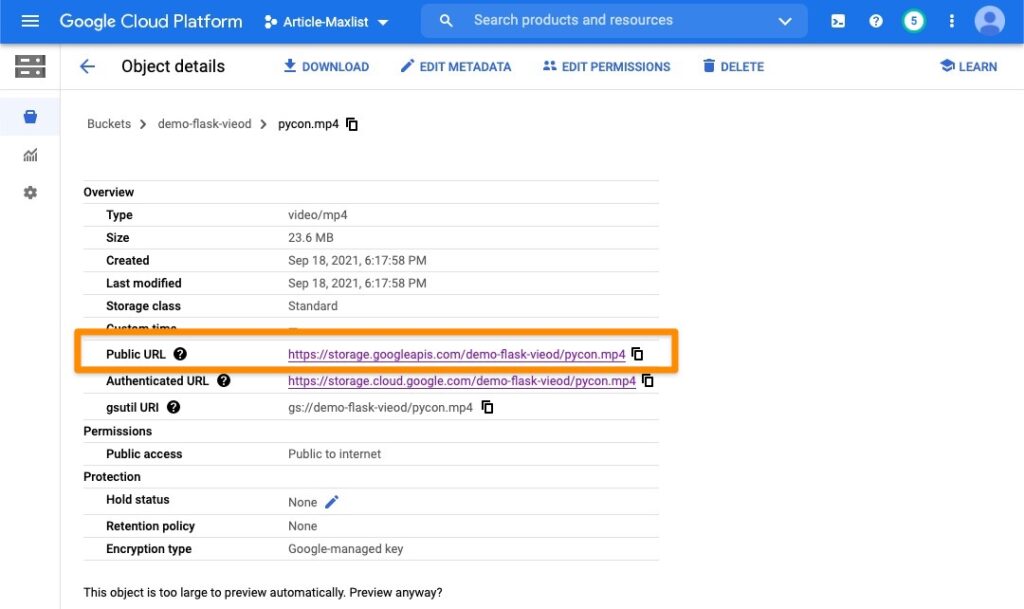Copy the gsutil URI to clipboard

point(487,407)
